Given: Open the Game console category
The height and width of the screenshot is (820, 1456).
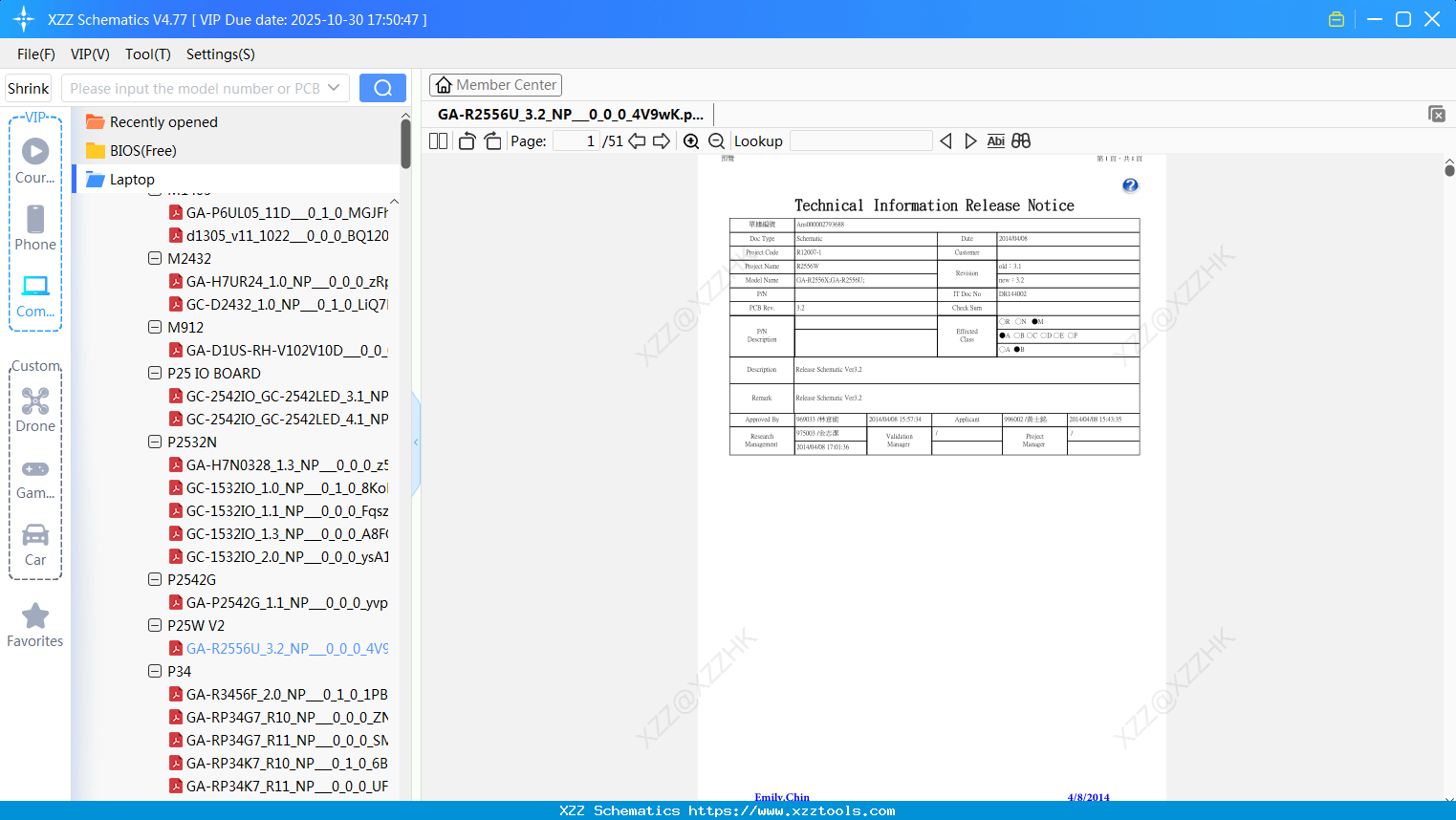Looking at the screenshot, I should (x=35, y=478).
